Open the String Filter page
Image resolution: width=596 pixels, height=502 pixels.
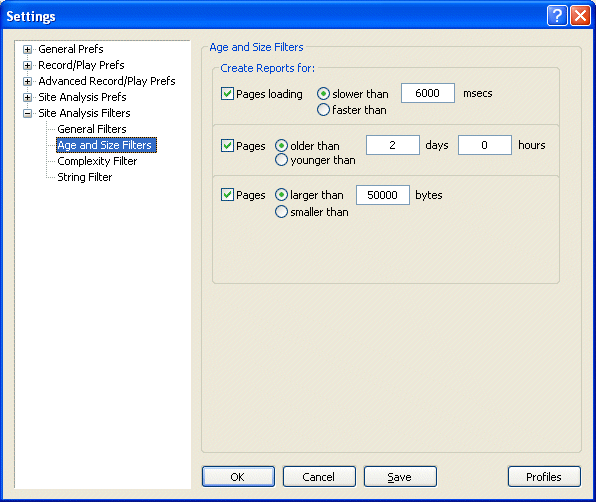pyautogui.click(x=84, y=177)
